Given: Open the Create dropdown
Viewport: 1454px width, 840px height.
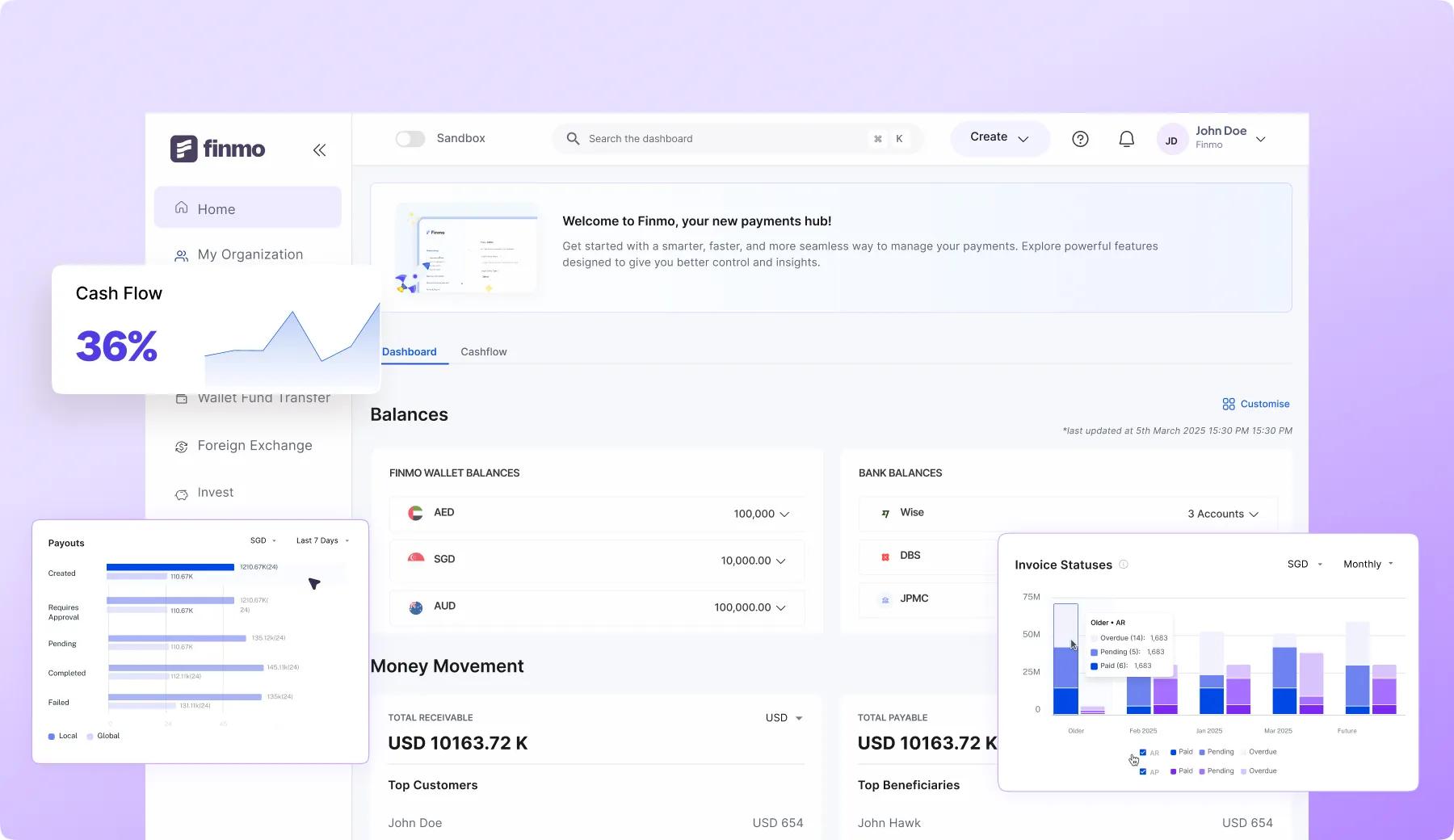Looking at the screenshot, I should pyautogui.click(x=999, y=138).
